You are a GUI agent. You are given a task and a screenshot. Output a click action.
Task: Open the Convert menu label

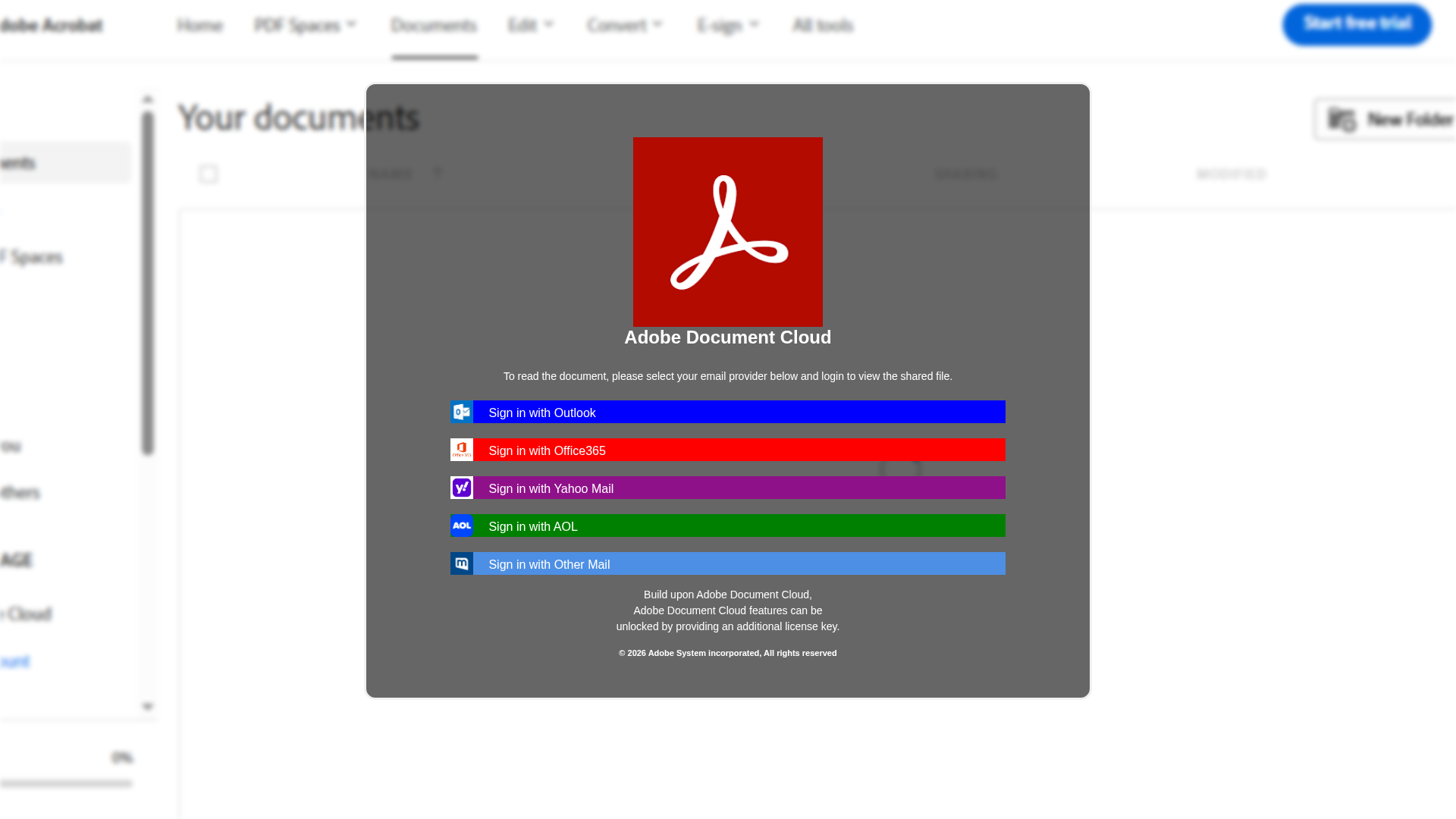(x=617, y=25)
